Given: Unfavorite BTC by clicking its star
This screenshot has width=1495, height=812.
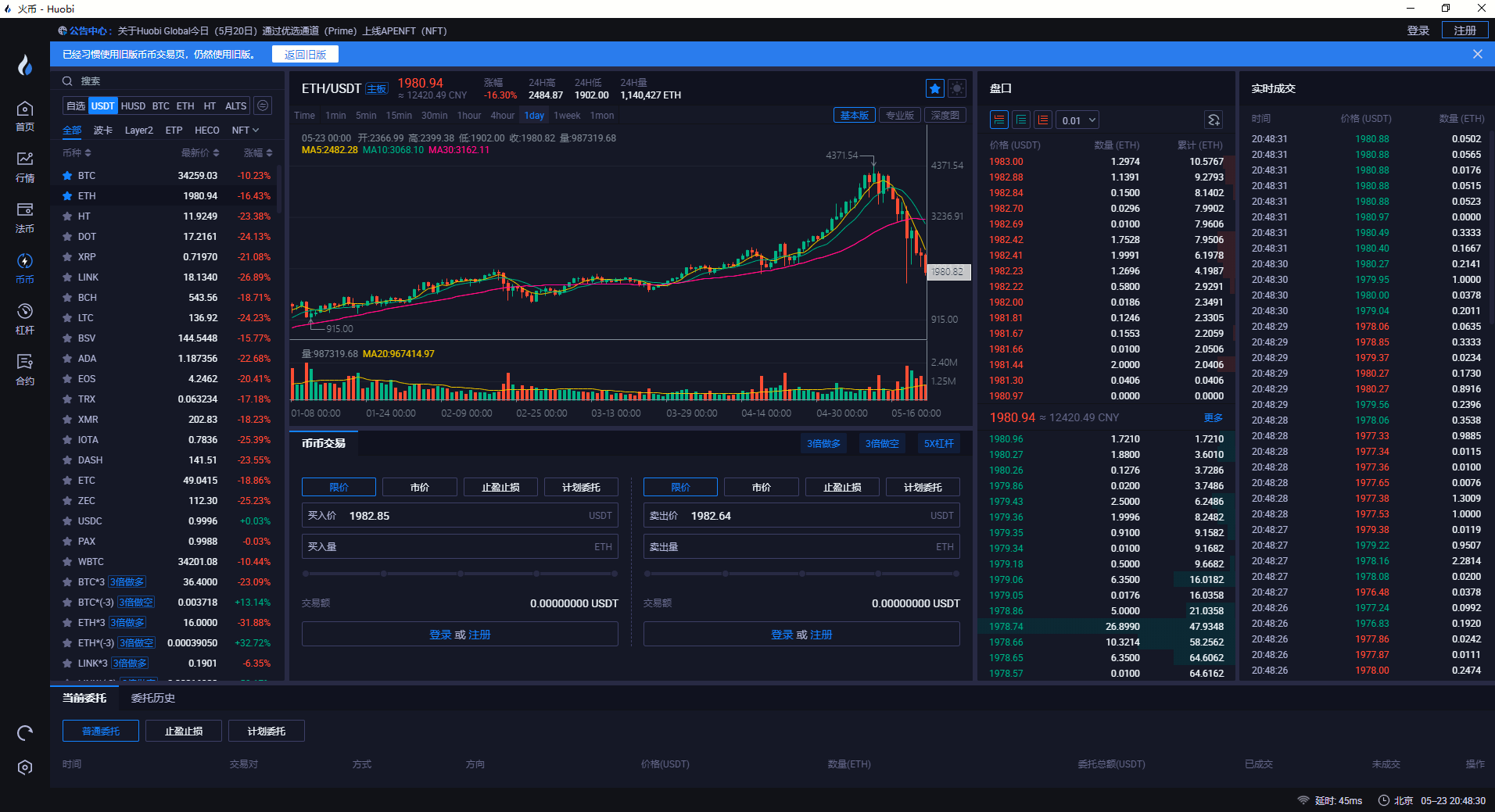Looking at the screenshot, I should tap(67, 176).
